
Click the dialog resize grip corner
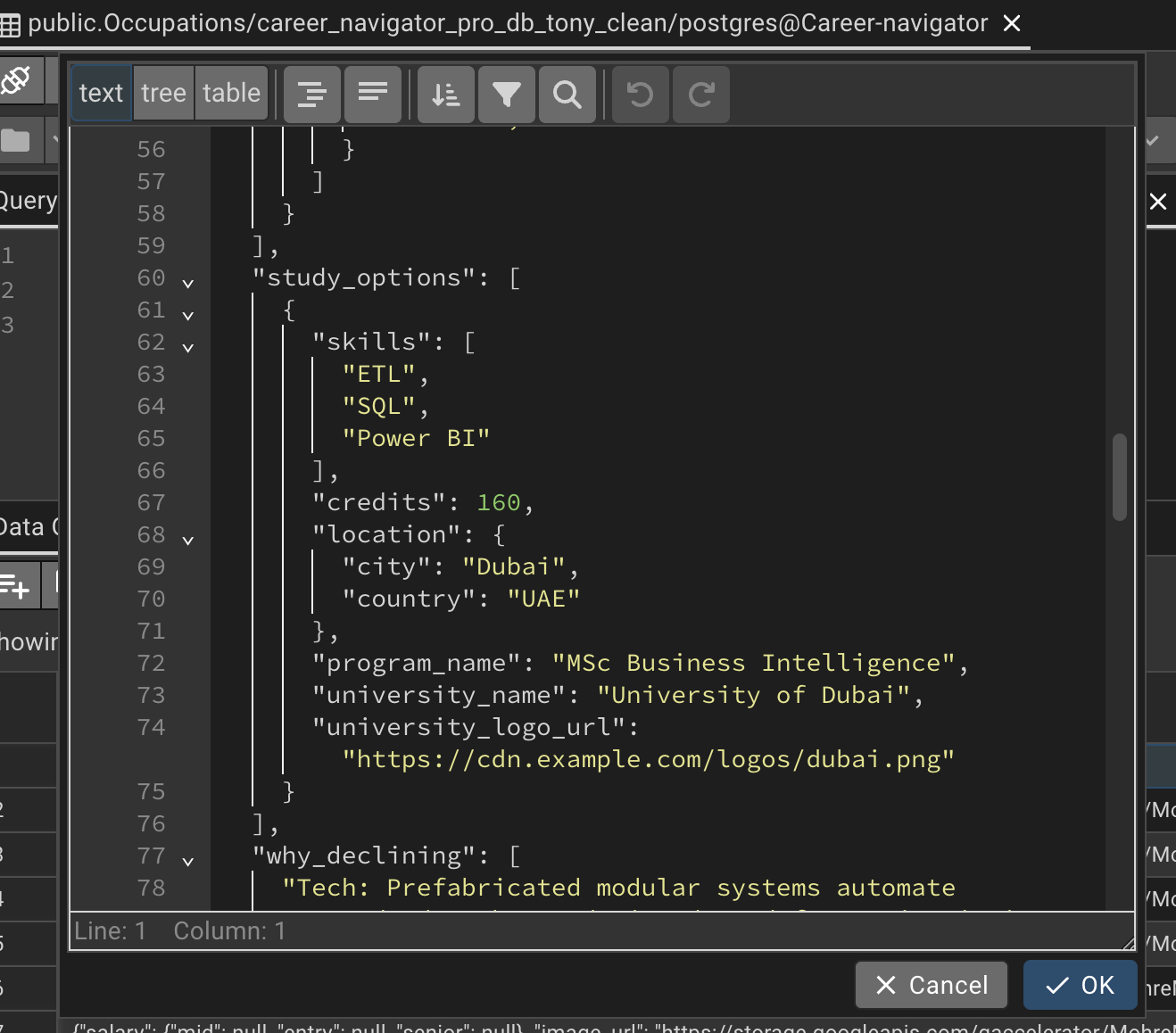[x=1129, y=943]
